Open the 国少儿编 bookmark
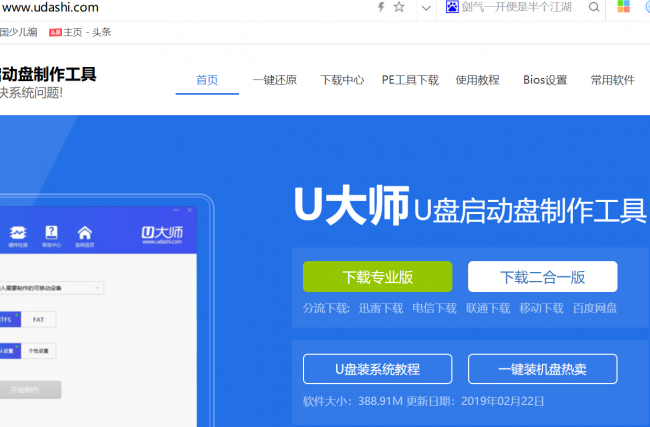650x427 pixels. pyautogui.click(x=19, y=32)
